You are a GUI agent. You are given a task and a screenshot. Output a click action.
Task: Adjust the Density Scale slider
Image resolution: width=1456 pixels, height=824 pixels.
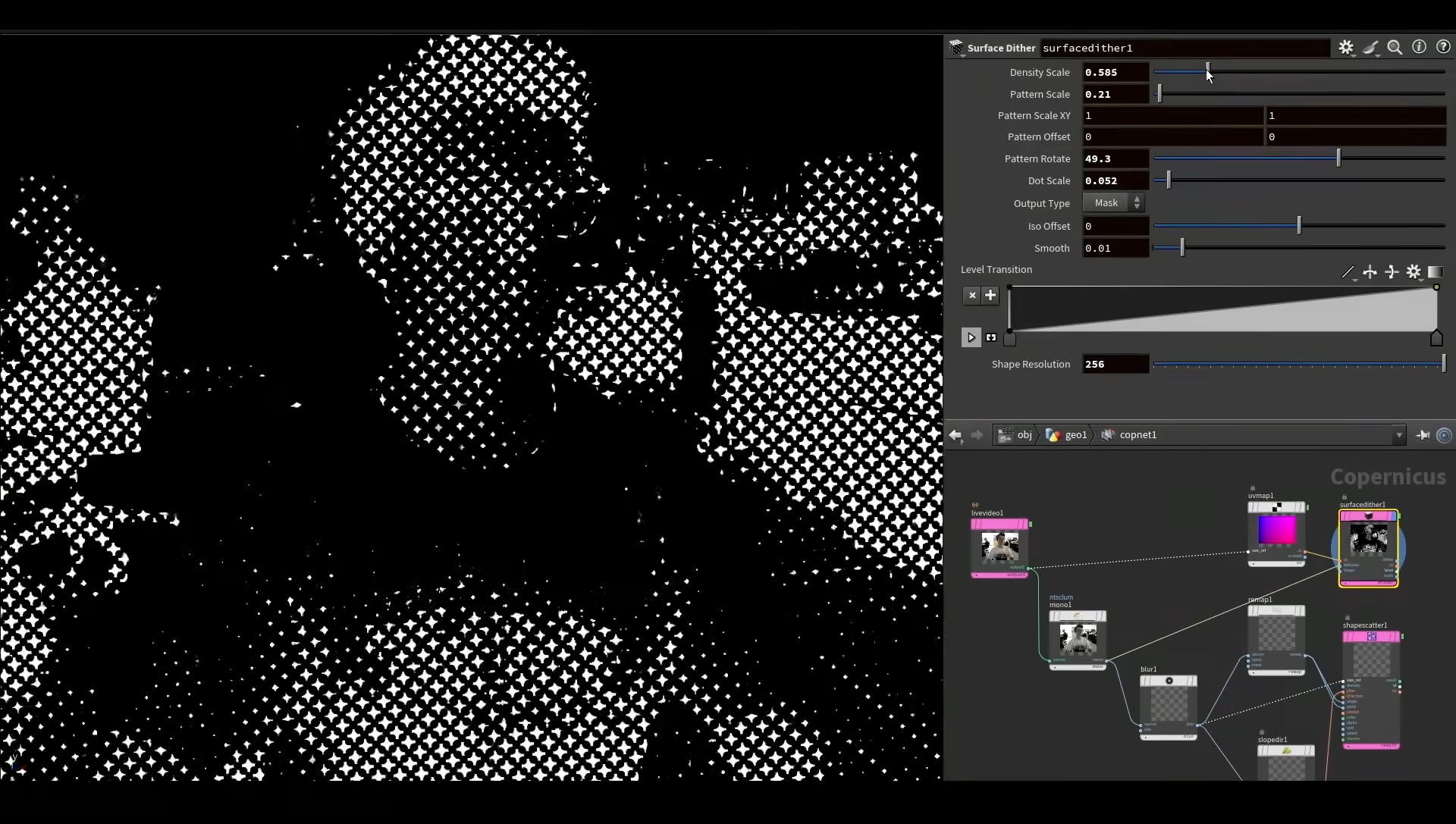click(1299, 72)
